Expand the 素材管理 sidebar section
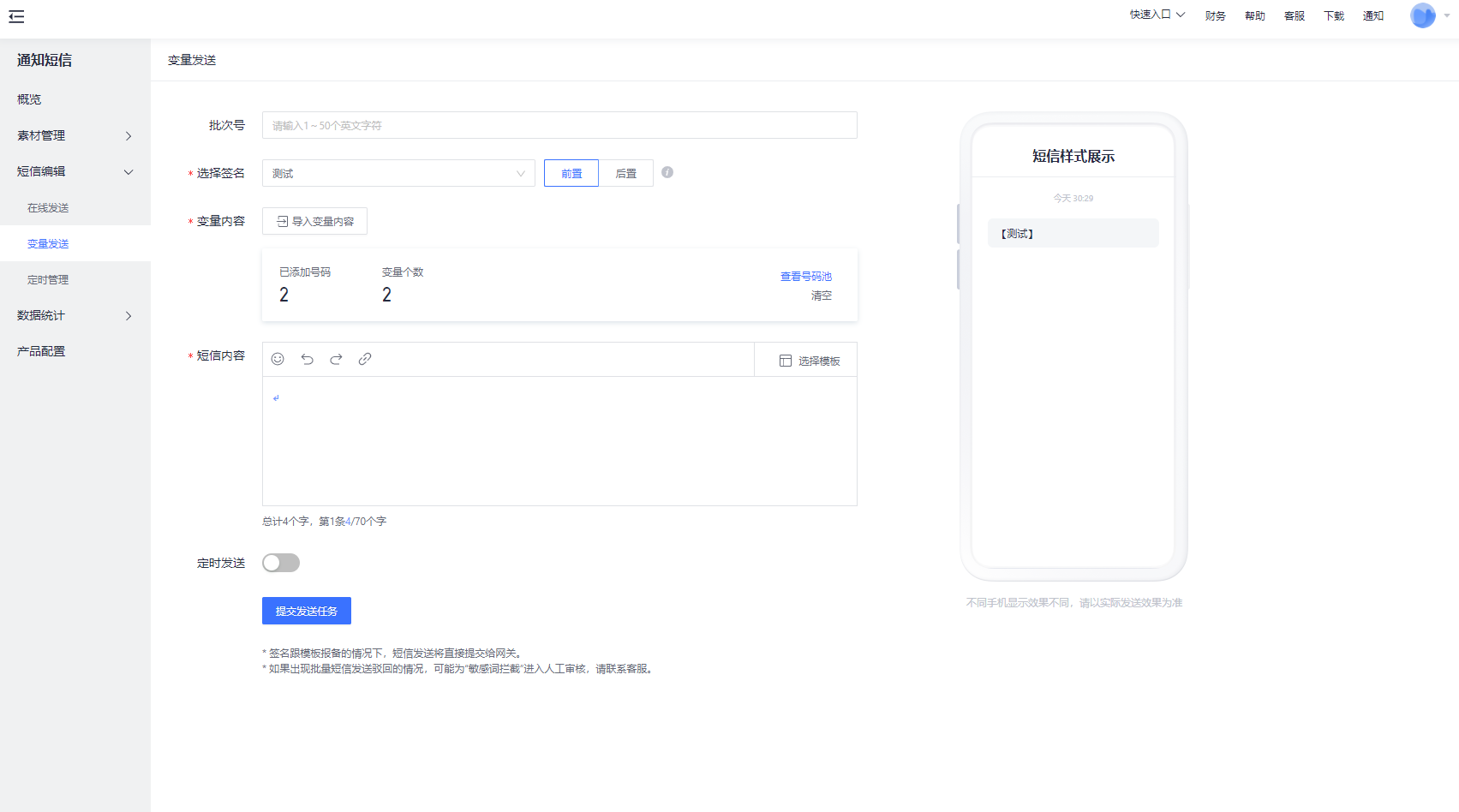 (75, 135)
